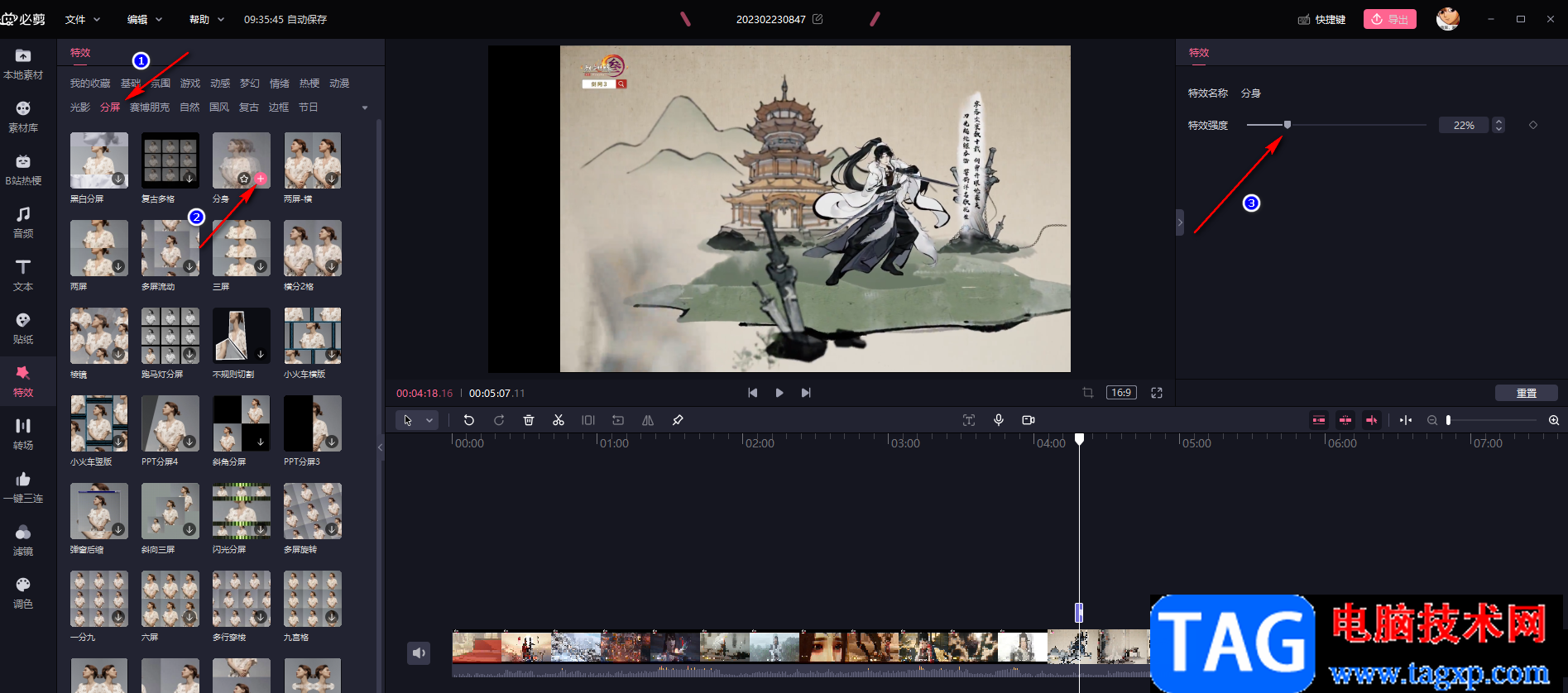Open the 16:9 aspect ratio selector
The width and height of the screenshot is (1568, 693).
1121,393
